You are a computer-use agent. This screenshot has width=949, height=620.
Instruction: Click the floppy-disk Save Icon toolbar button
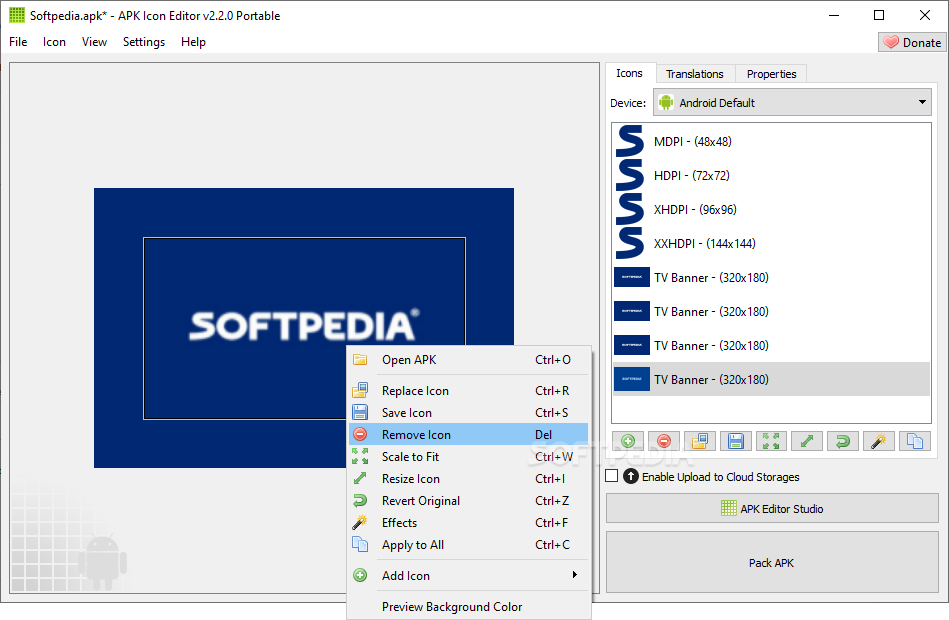(x=735, y=441)
